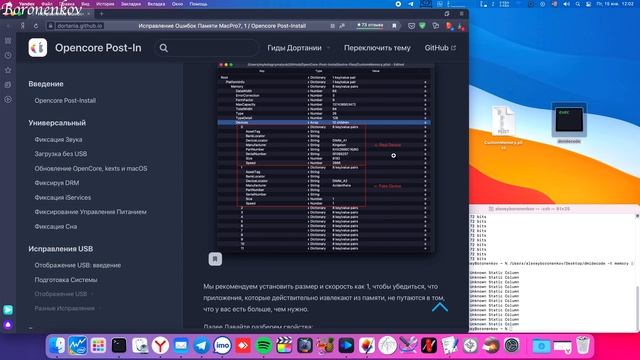This screenshot has height=360, width=640.
Task: Open Обновление OpenCore, kexts и macOS link
Action: tap(91, 169)
